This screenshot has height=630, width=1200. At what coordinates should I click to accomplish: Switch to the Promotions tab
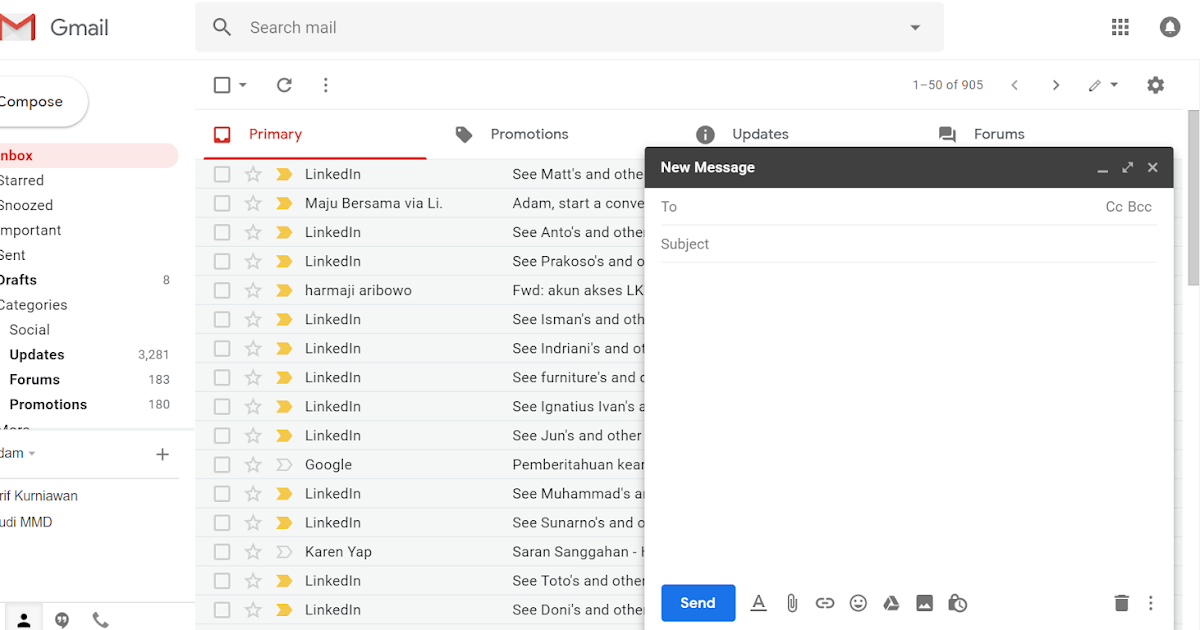(x=529, y=133)
